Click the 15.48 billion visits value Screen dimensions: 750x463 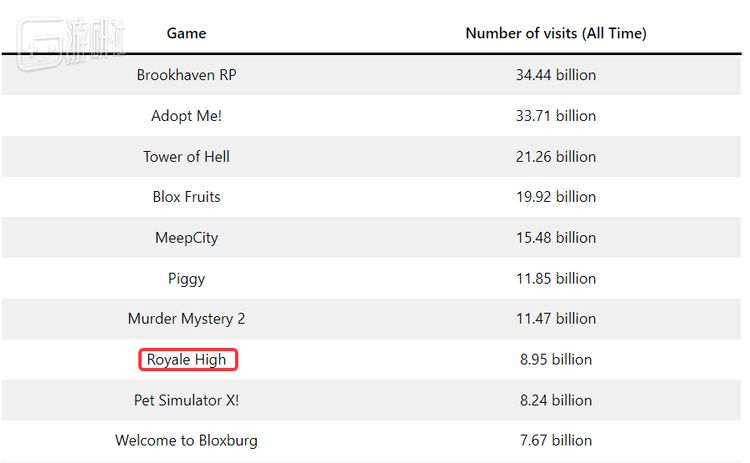click(x=556, y=238)
